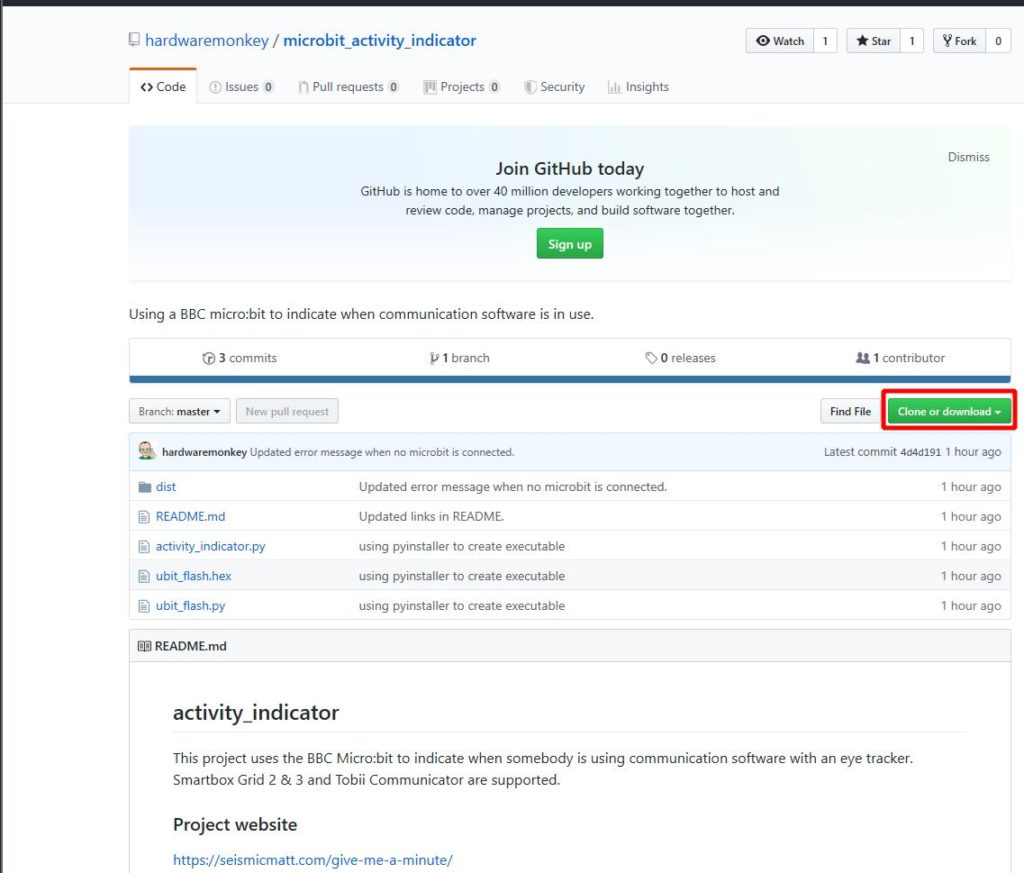The width and height of the screenshot is (1024, 873).
Task: Open the seismicmatt.com project website link
Action: 311,859
